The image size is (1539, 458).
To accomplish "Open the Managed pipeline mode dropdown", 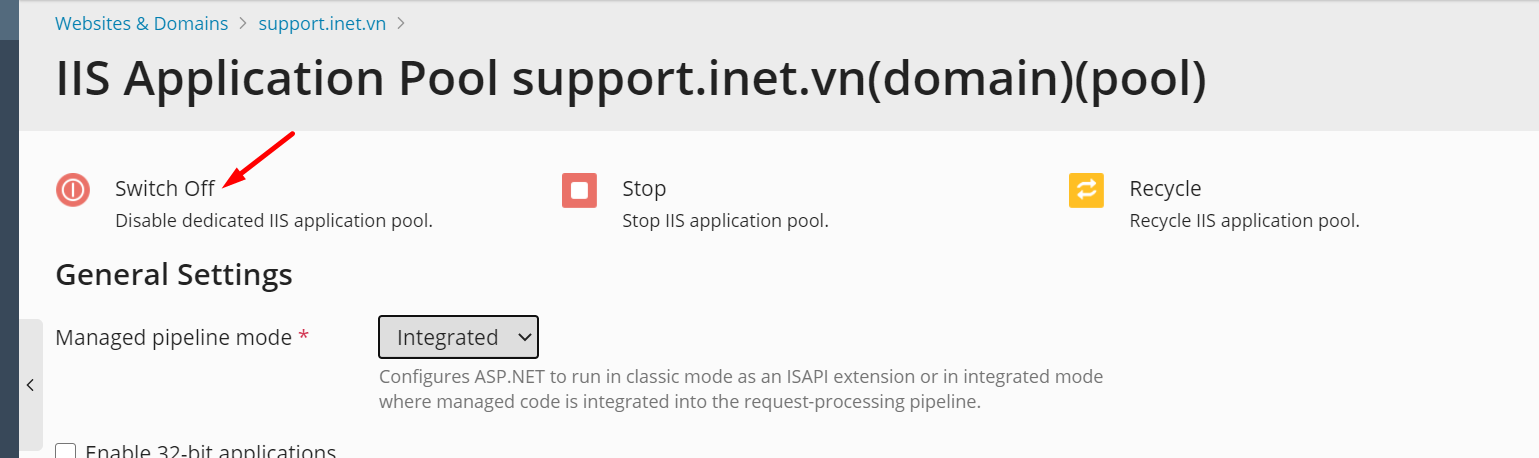I will (x=458, y=337).
